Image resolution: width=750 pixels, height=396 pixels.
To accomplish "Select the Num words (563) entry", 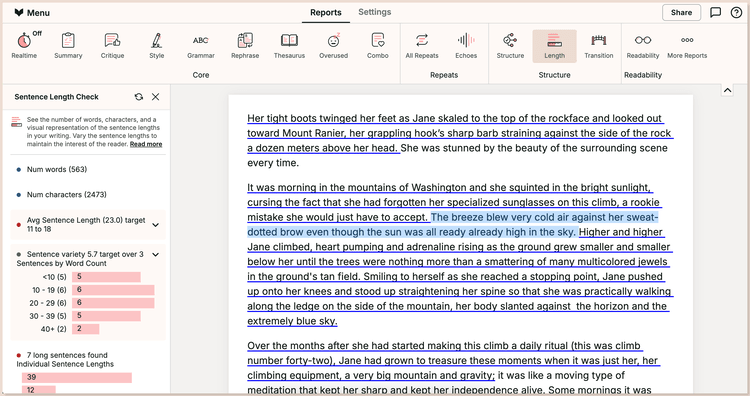I will pos(57,169).
